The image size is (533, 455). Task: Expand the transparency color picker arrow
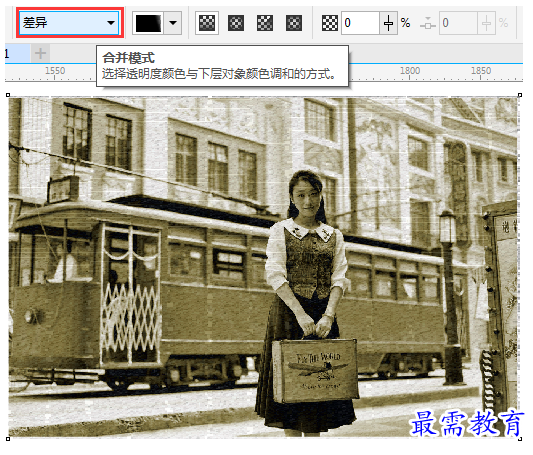(x=173, y=23)
